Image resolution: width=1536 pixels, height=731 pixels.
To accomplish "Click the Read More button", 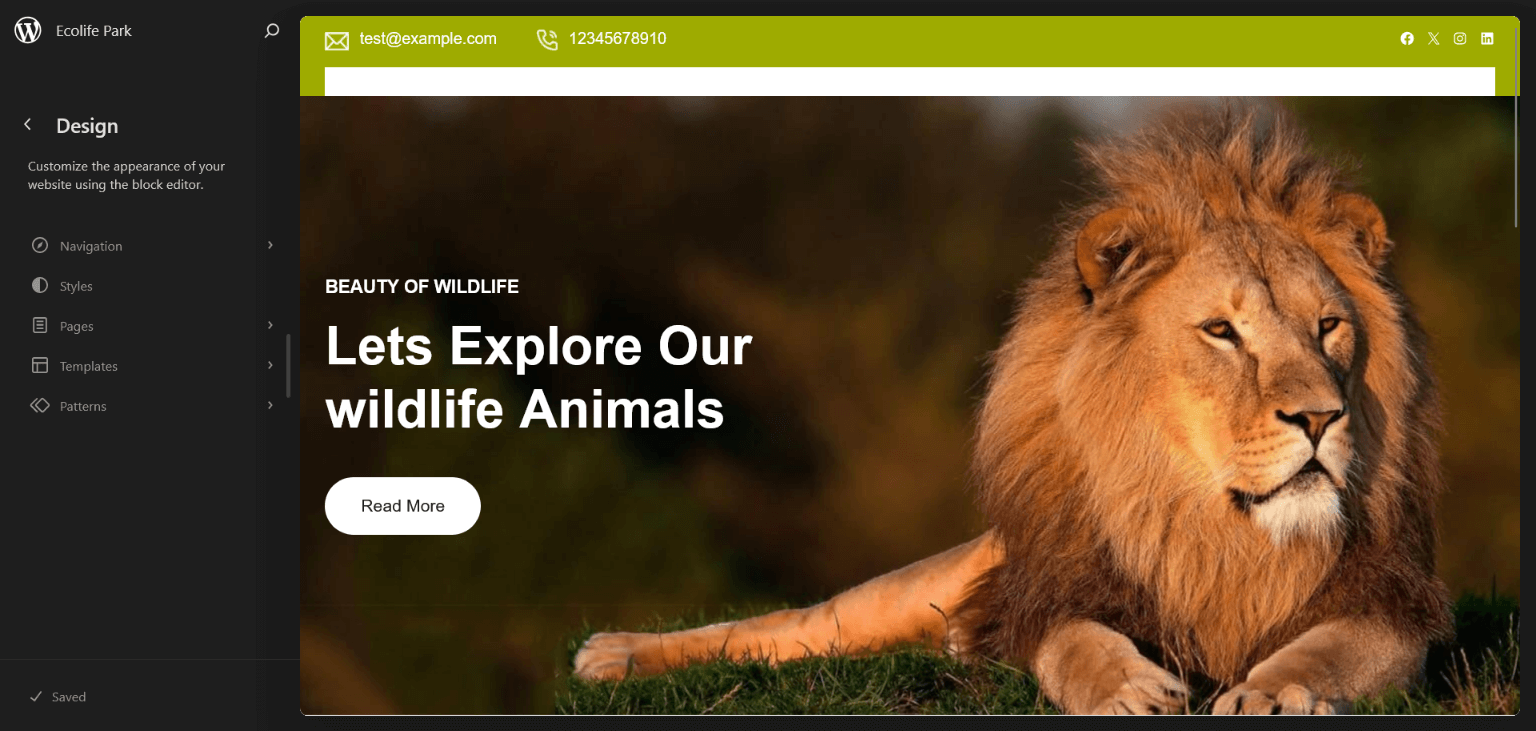I will 403,506.
